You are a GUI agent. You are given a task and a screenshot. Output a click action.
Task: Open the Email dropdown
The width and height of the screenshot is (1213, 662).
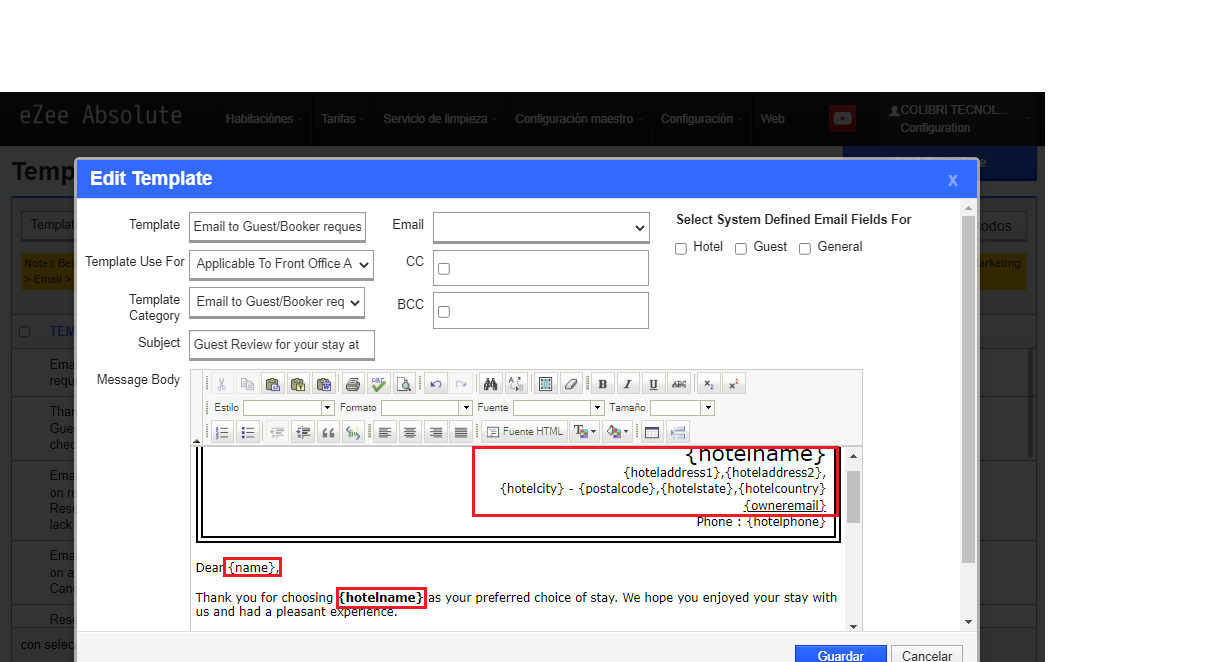[541, 228]
